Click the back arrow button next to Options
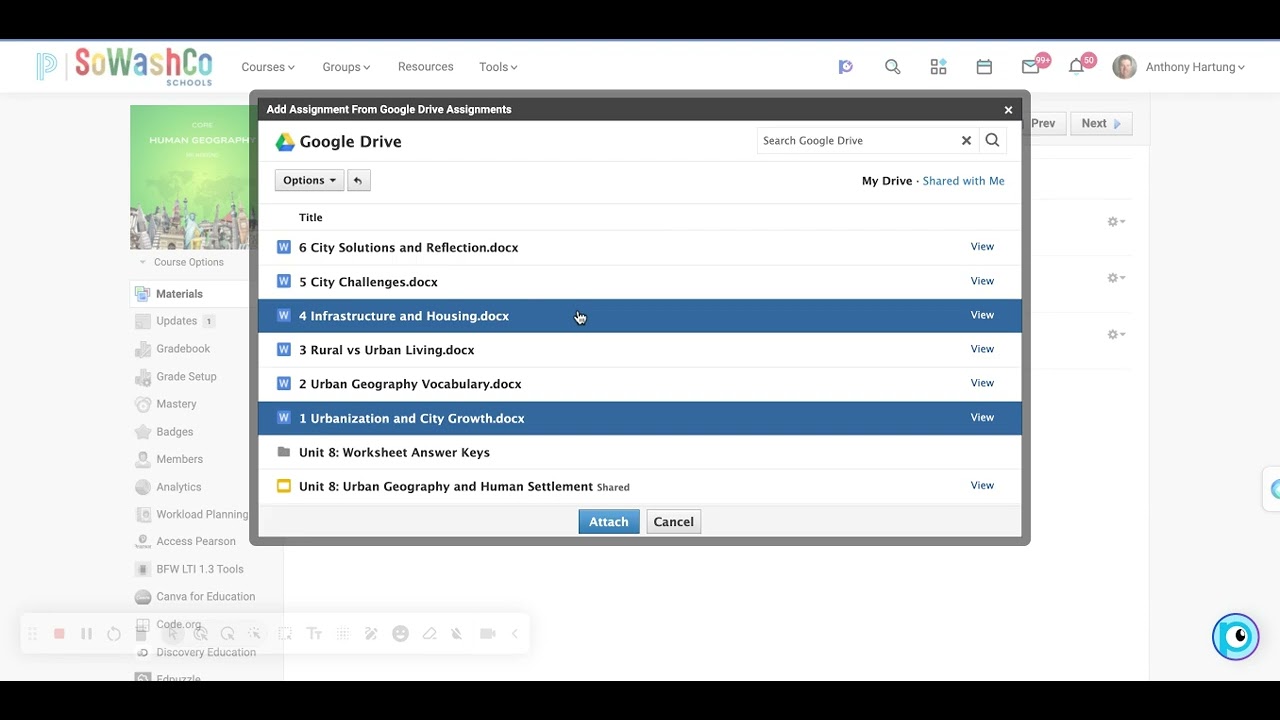The height and width of the screenshot is (720, 1280). (358, 180)
